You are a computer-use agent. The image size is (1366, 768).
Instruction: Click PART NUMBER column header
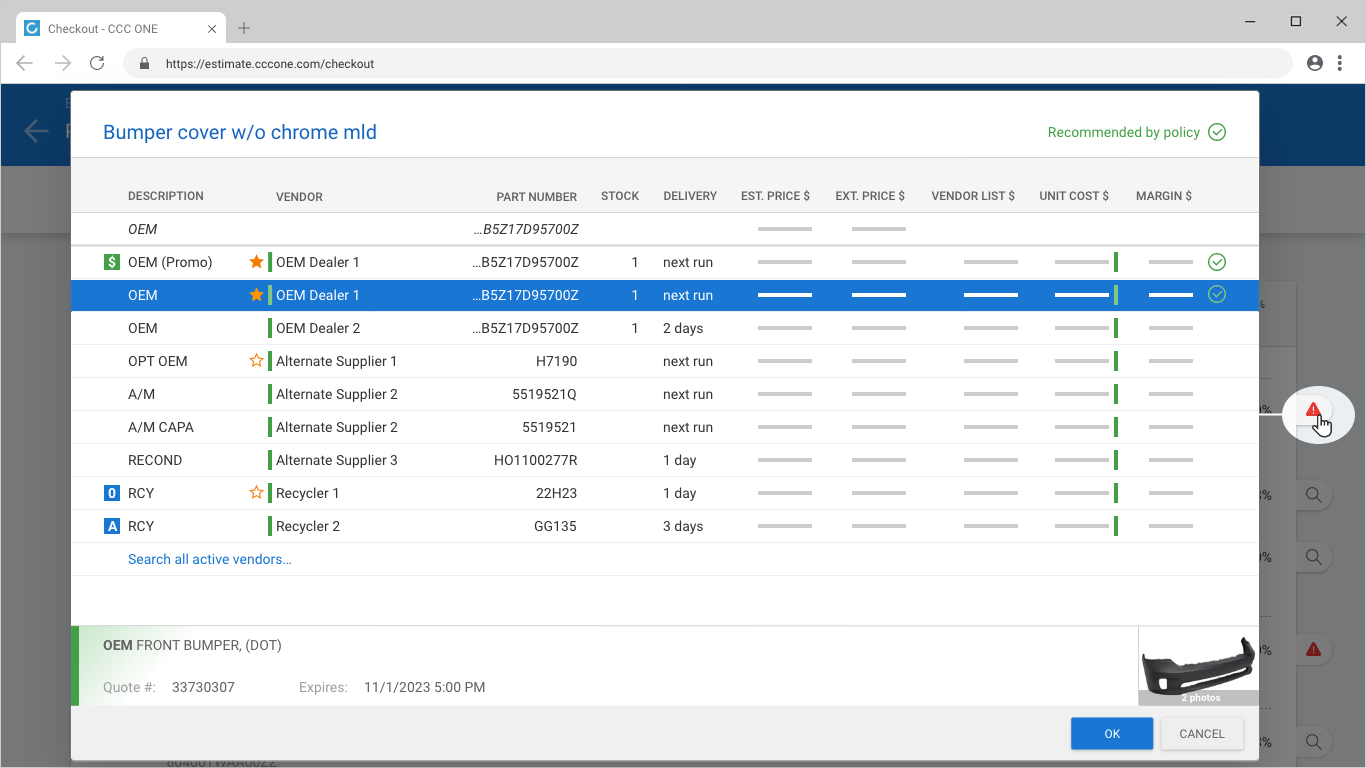pyautogui.click(x=537, y=197)
